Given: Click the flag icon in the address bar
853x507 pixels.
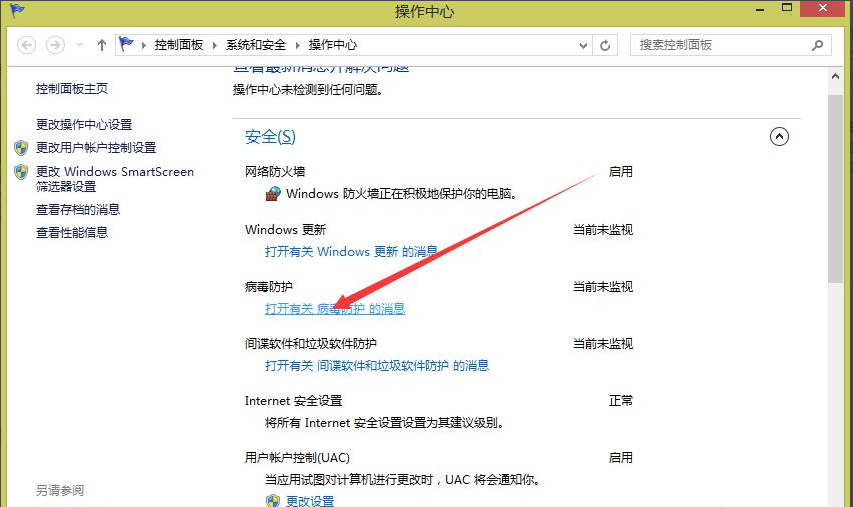Looking at the screenshot, I should pyautogui.click(x=127, y=44).
